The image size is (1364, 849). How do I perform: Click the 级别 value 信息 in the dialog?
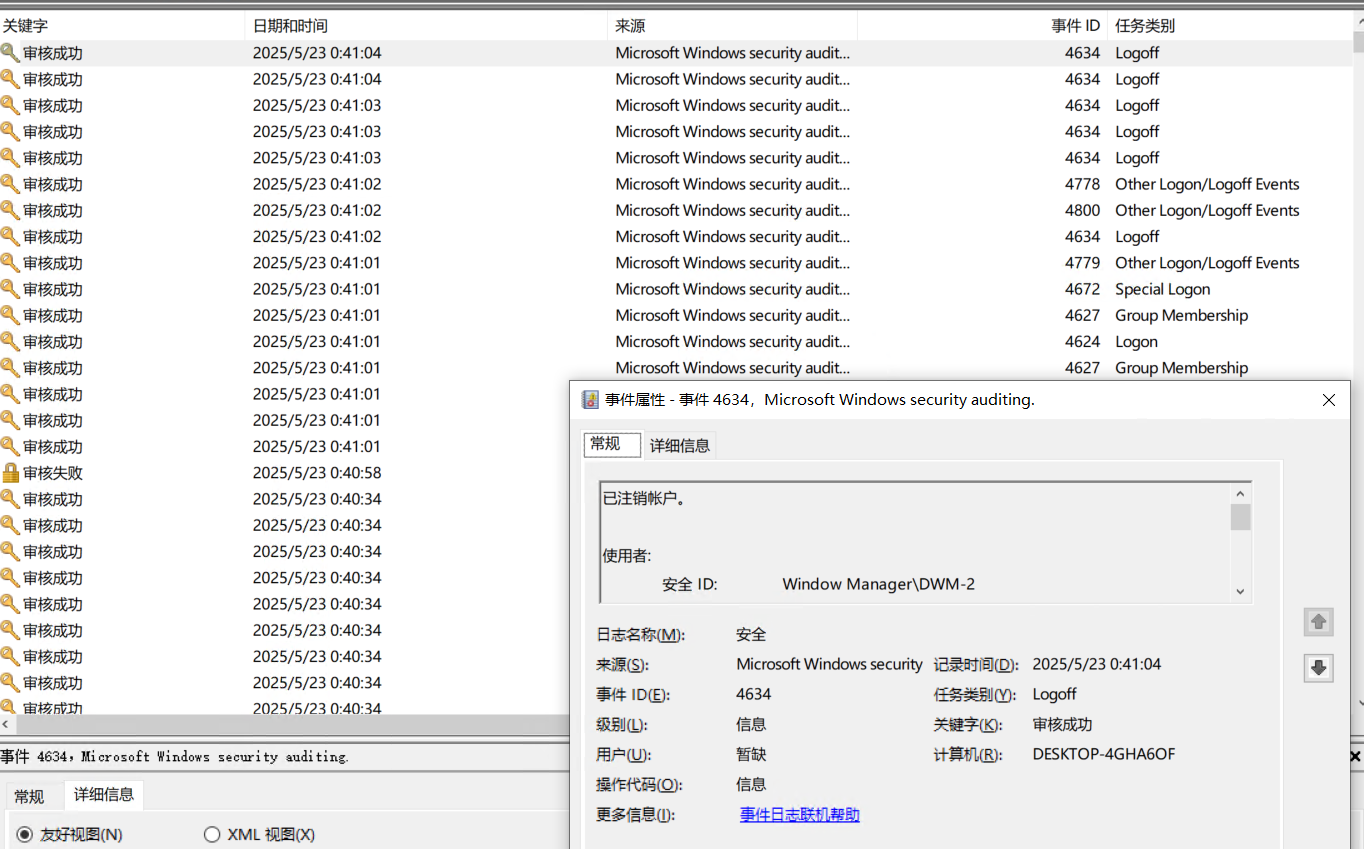(751, 724)
